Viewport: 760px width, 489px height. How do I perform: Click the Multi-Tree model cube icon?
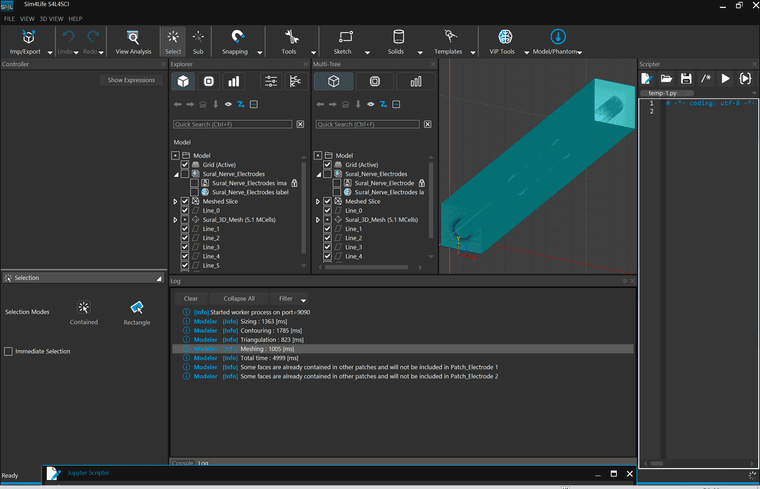(333, 81)
